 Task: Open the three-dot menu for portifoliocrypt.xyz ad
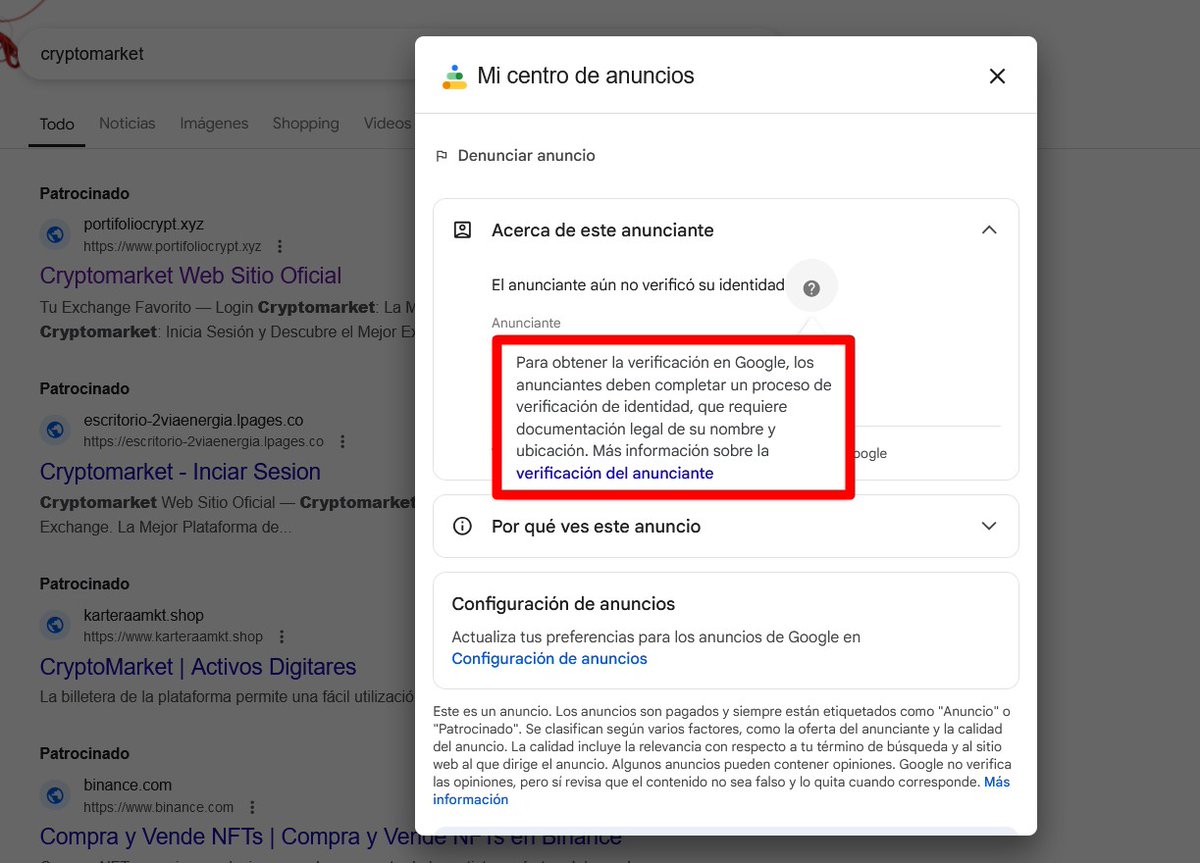pos(280,246)
